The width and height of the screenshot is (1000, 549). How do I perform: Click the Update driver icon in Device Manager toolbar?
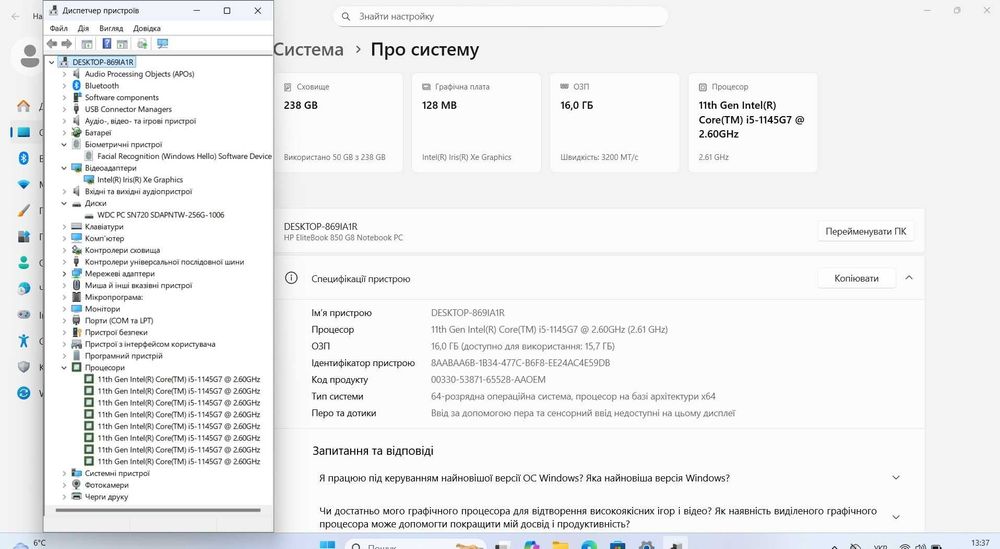[142, 43]
